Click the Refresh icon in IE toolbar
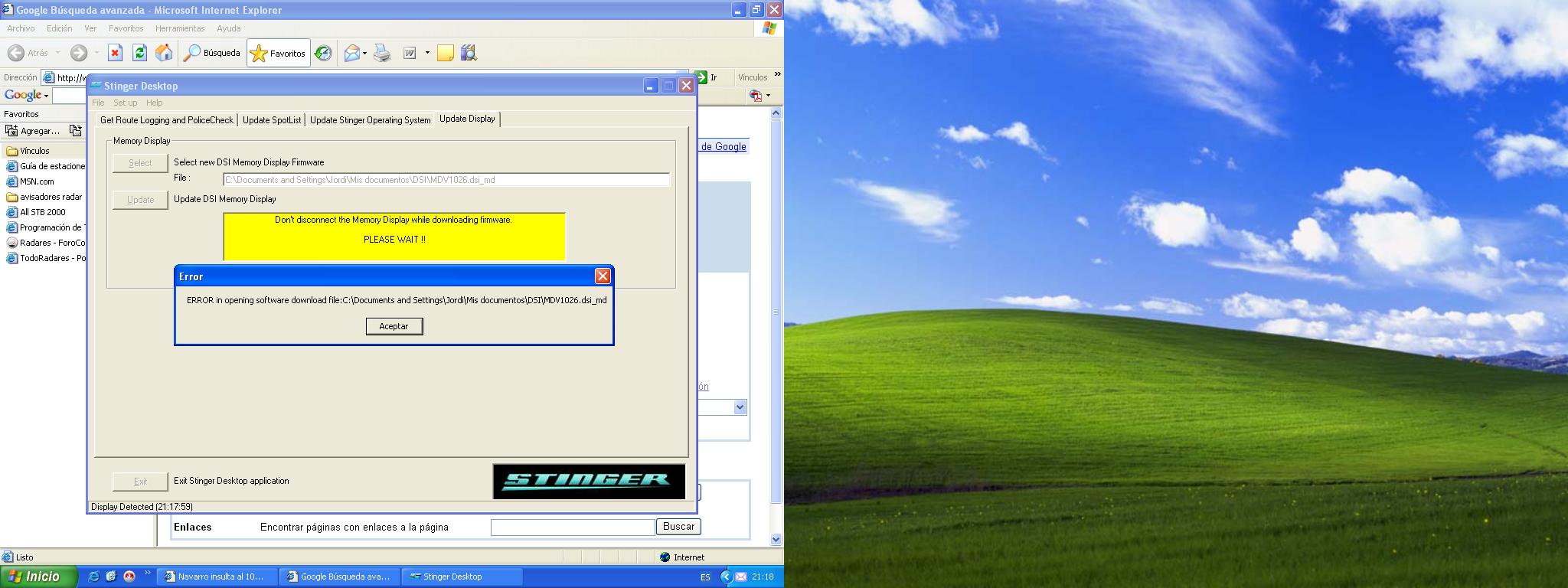Screen dimensions: 1568x588 (139, 53)
